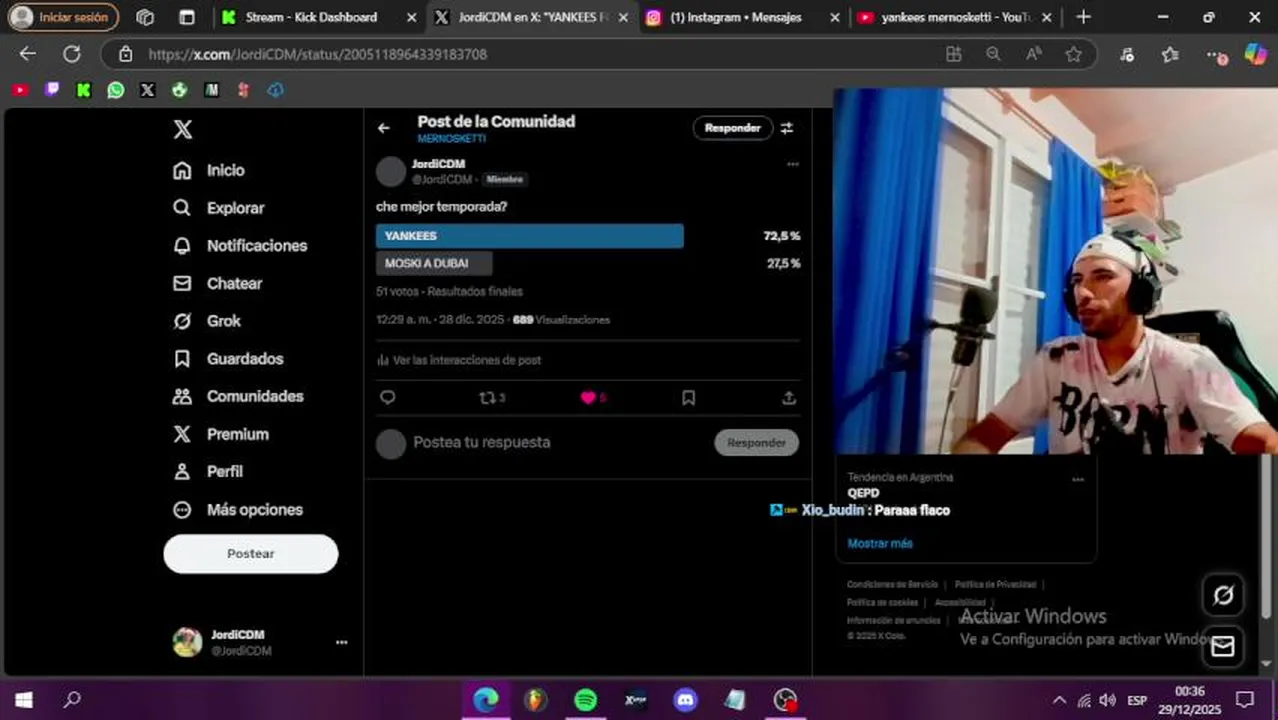
Task: Open Chatear in X sidebar
Action: coord(217,284)
